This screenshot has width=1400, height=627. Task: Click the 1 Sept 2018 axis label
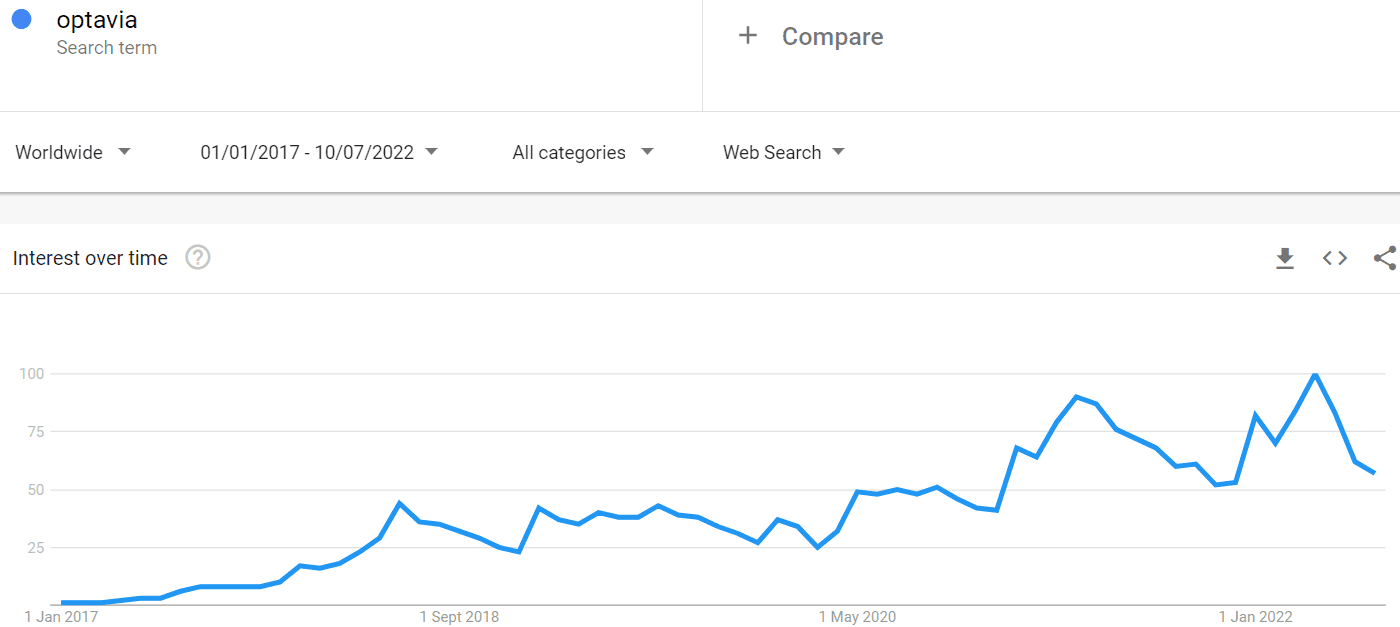click(x=459, y=617)
